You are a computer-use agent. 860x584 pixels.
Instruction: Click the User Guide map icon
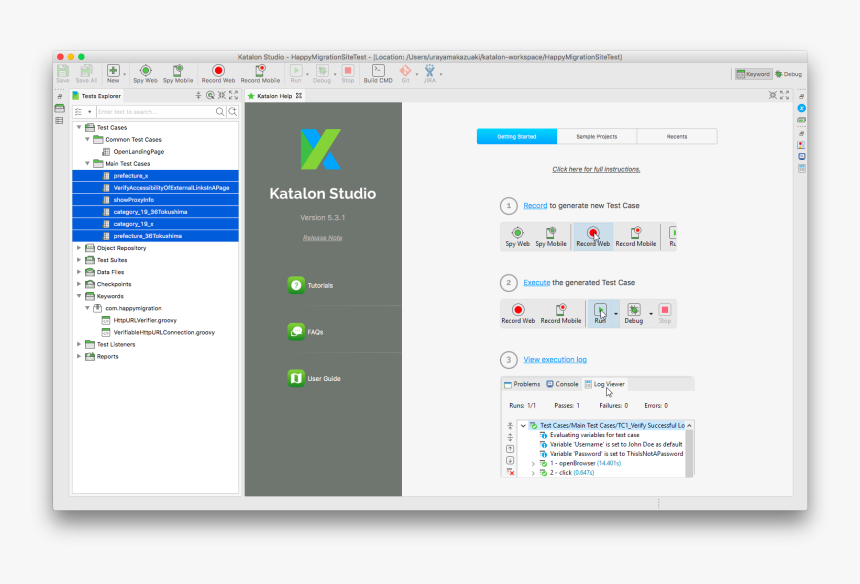(296, 378)
